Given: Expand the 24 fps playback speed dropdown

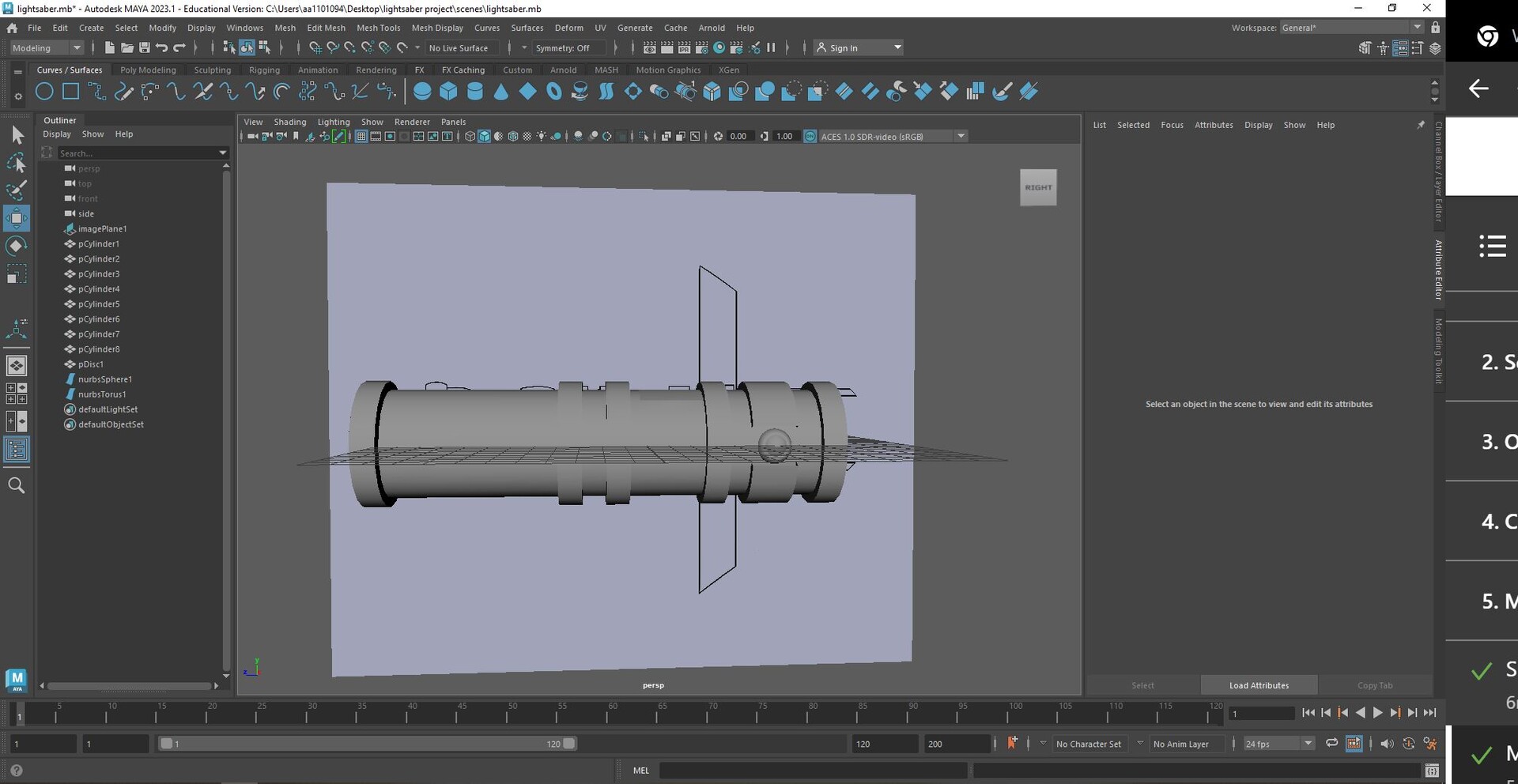Looking at the screenshot, I should pos(1308,744).
